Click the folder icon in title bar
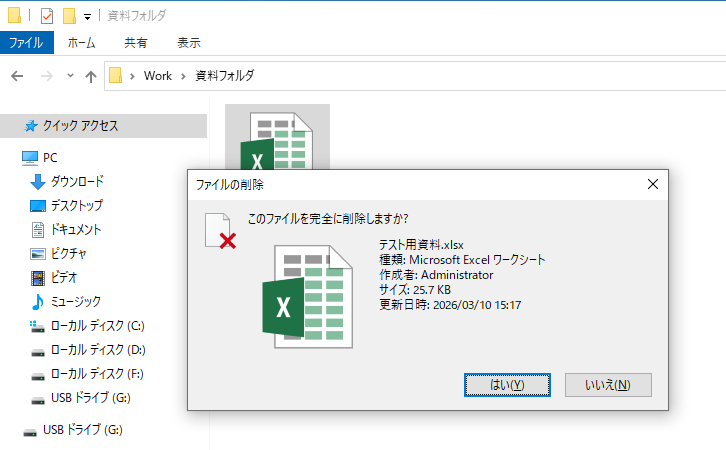Image resolution: width=726 pixels, height=450 pixels. [x=14, y=15]
